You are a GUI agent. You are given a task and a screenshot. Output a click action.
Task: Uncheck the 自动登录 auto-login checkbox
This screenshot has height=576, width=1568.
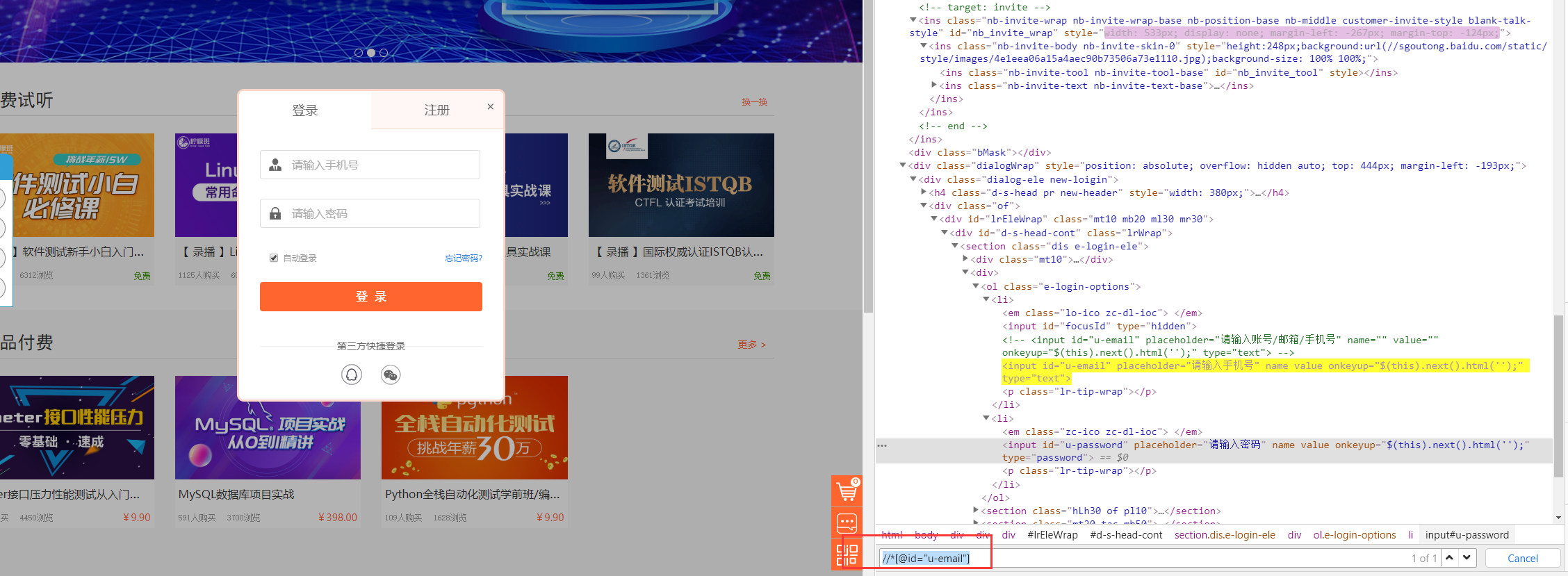point(274,258)
